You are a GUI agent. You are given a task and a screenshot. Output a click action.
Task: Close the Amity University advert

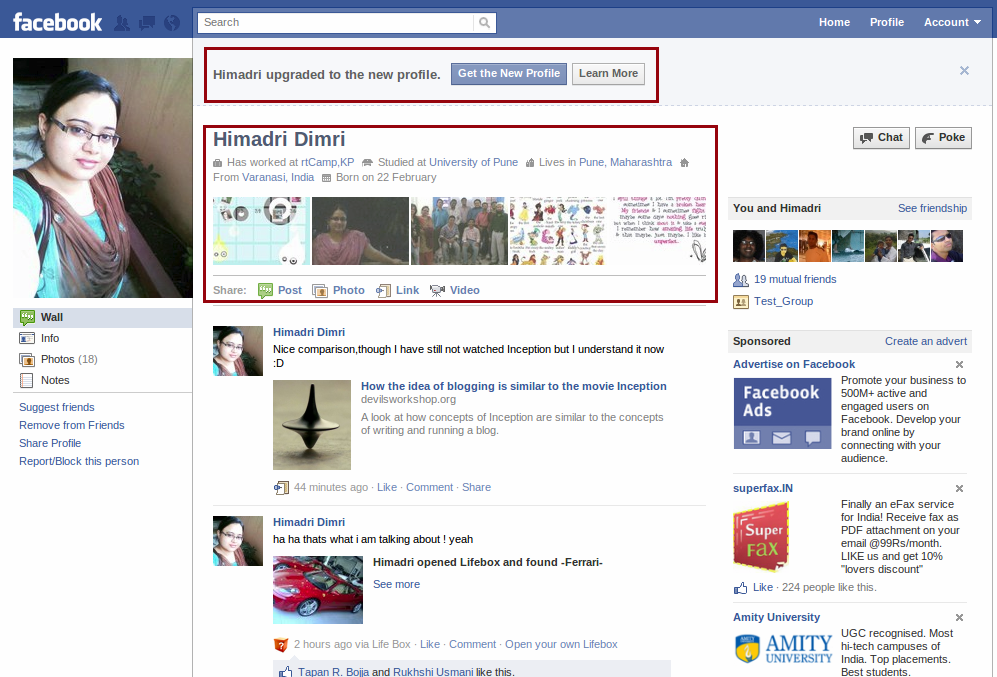(959, 617)
